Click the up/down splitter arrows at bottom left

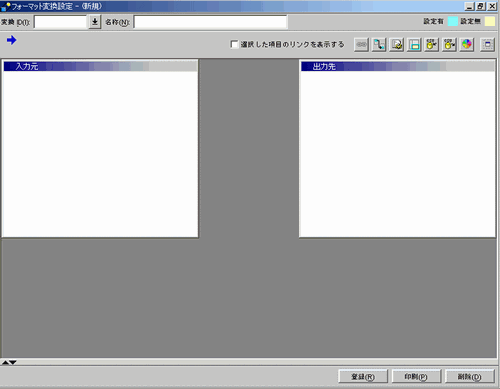pyautogui.click(x=9, y=362)
